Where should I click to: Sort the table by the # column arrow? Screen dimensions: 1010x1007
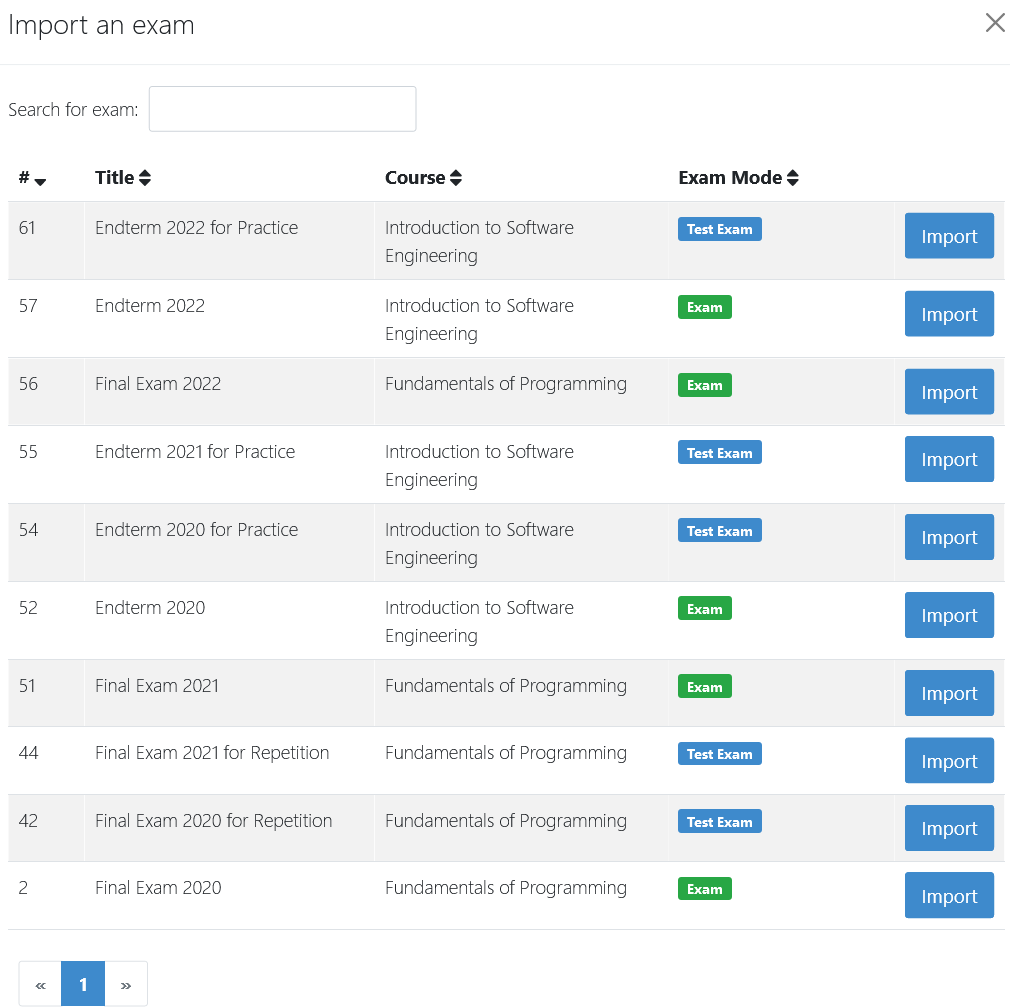pos(39,182)
